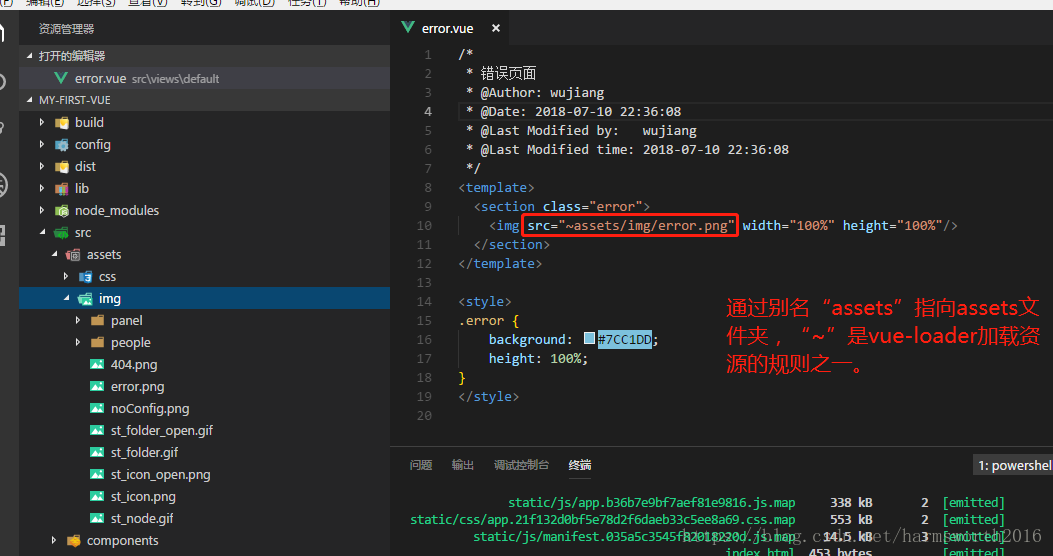The width and height of the screenshot is (1053, 556).
Task: Click the 资源管理器 explorer panel title
Action: [66, 29]
